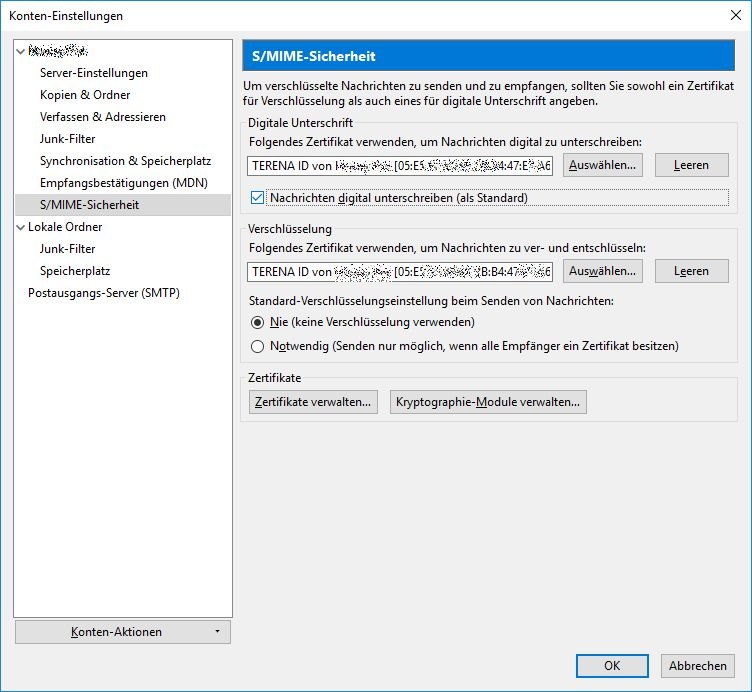The height and width of the screenshot is (692, 752).
Task: Click Auswählen for digital signature certificate
Action: click(602, 165)
